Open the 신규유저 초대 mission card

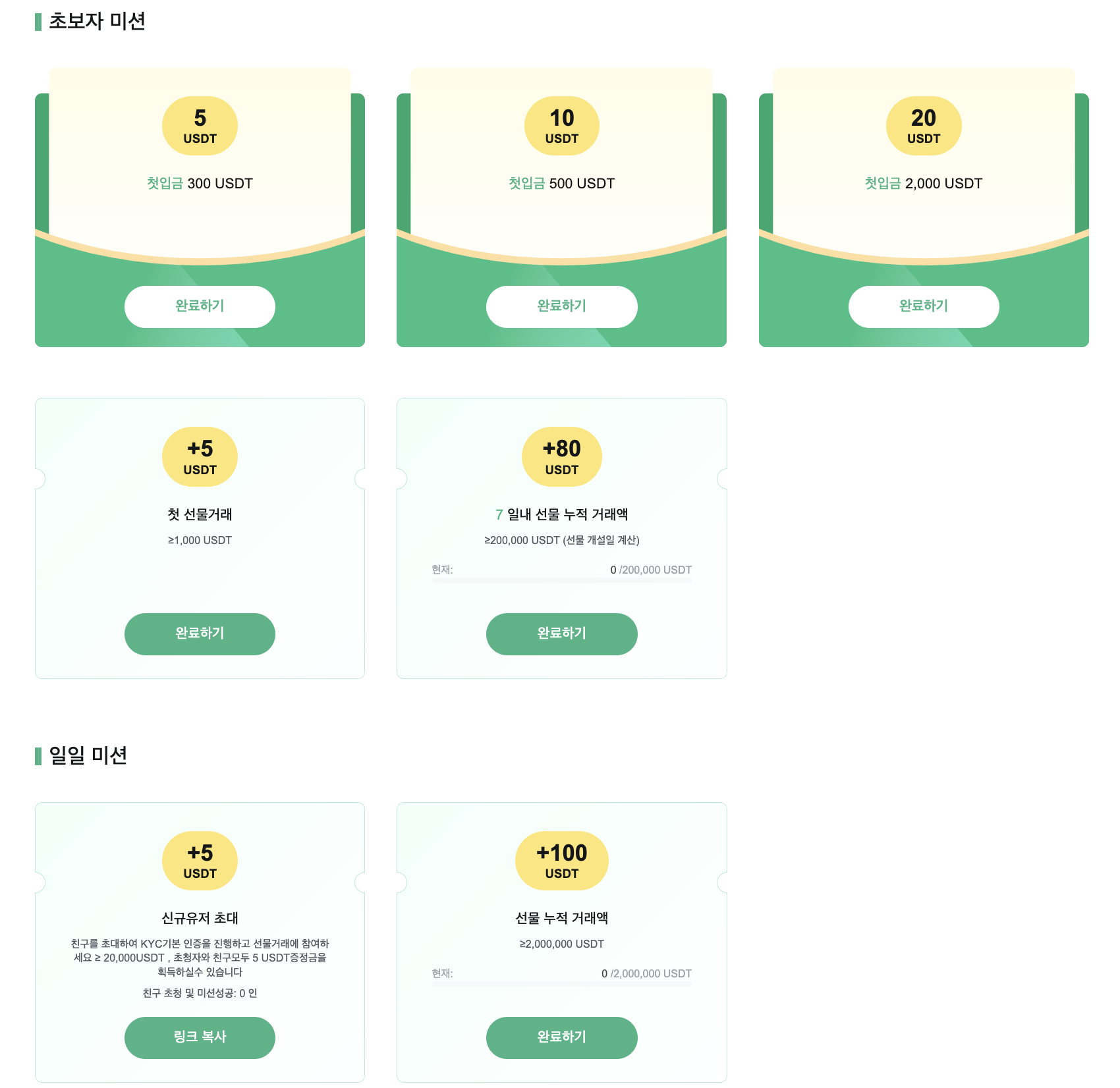point(200,942)
